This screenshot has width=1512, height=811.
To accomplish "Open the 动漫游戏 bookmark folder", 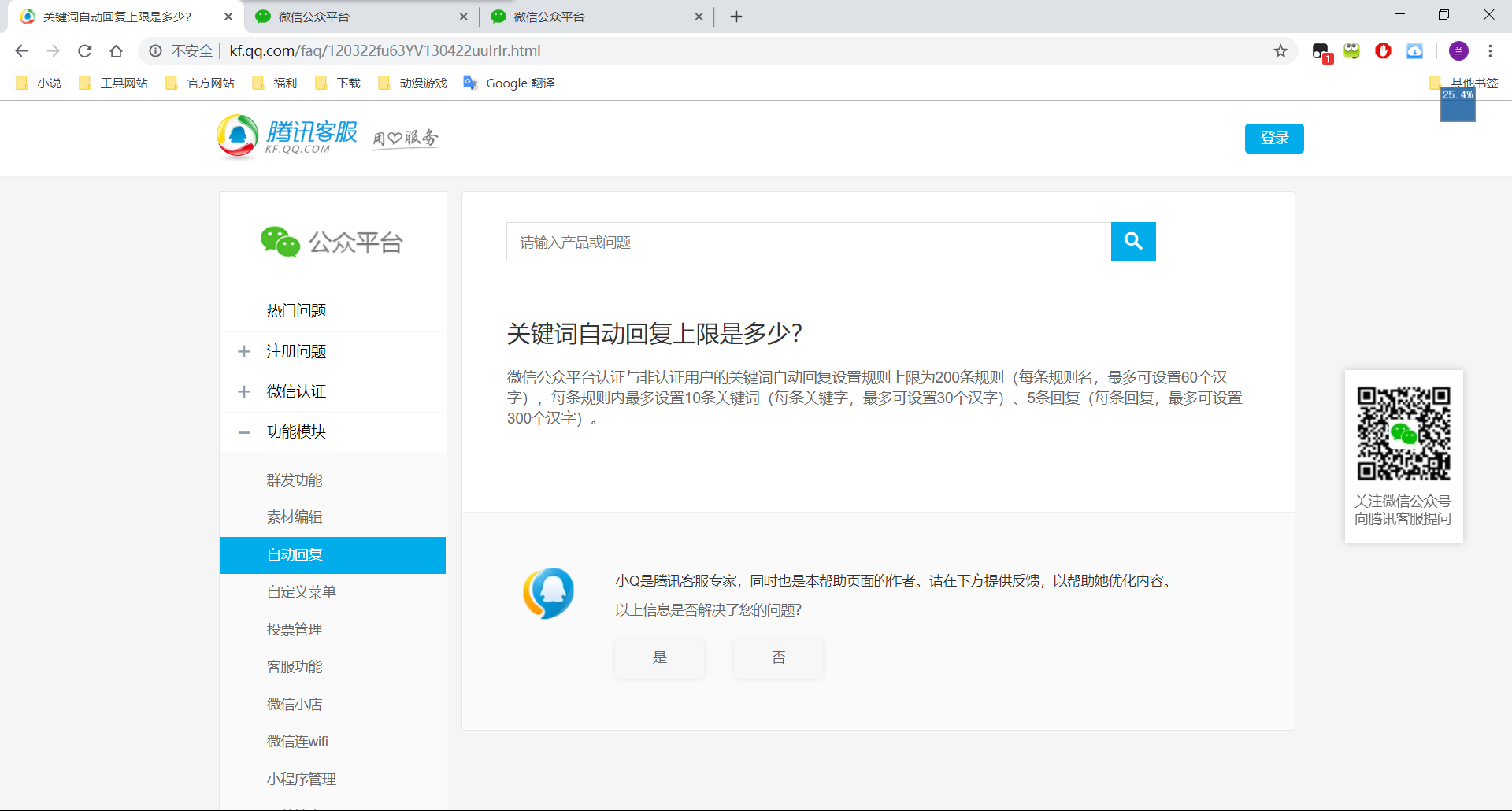I will (413, 83).
